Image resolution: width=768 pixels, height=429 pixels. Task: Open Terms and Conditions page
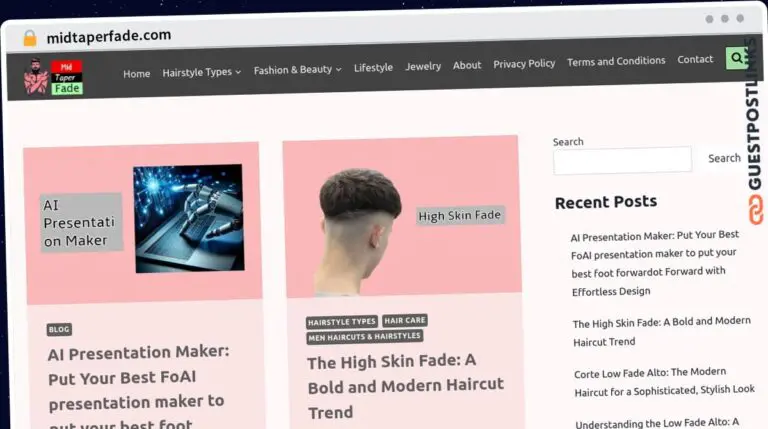[x=616, y=61]
